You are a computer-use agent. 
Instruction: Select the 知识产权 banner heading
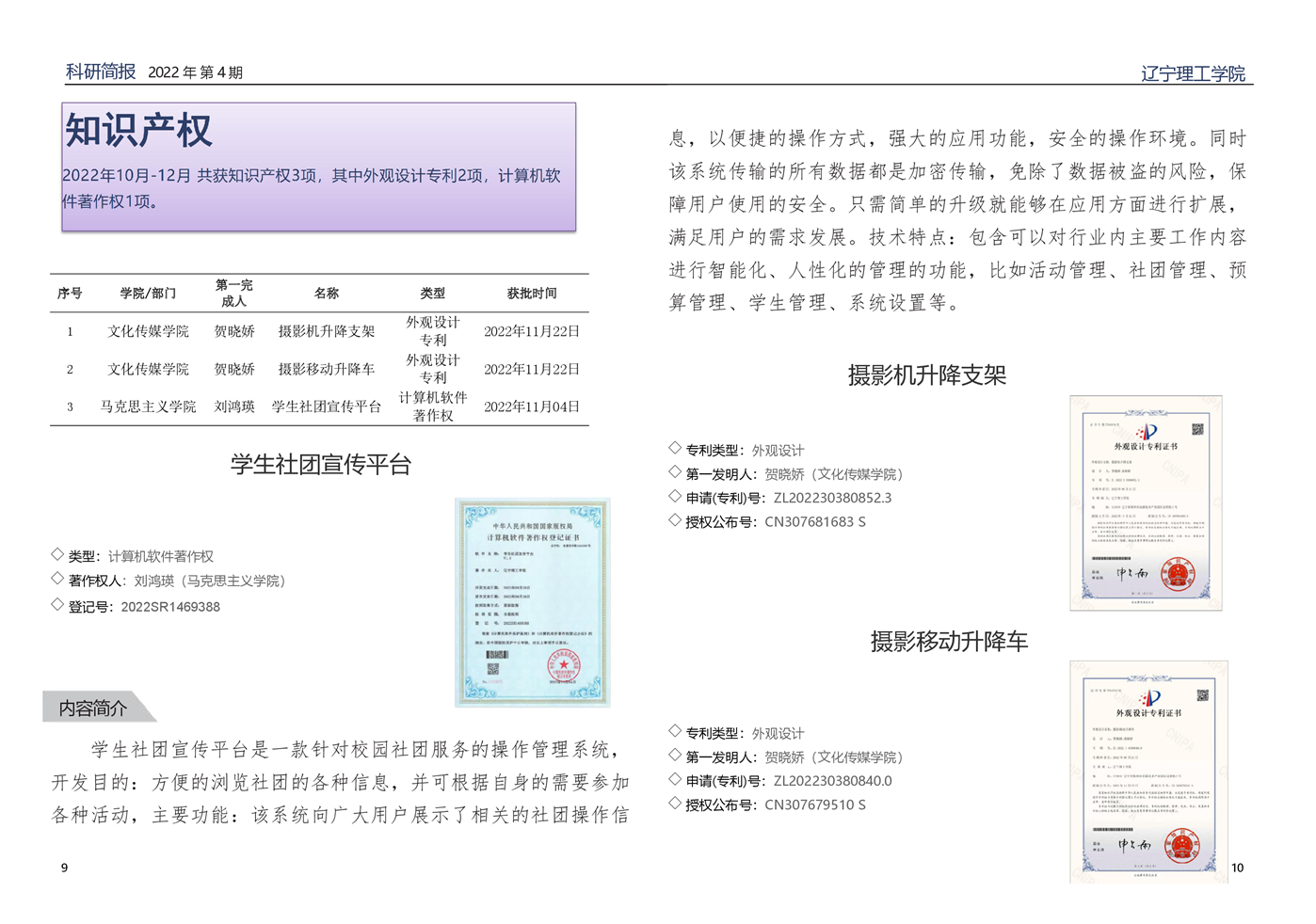coord(138,130)
